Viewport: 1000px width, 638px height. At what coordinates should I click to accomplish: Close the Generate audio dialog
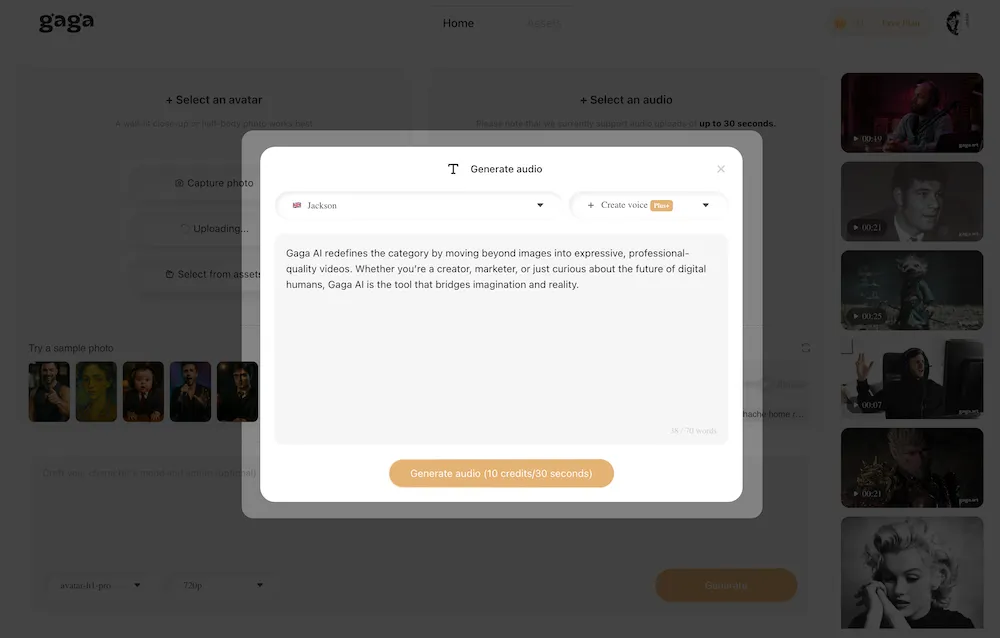point(721,169)
